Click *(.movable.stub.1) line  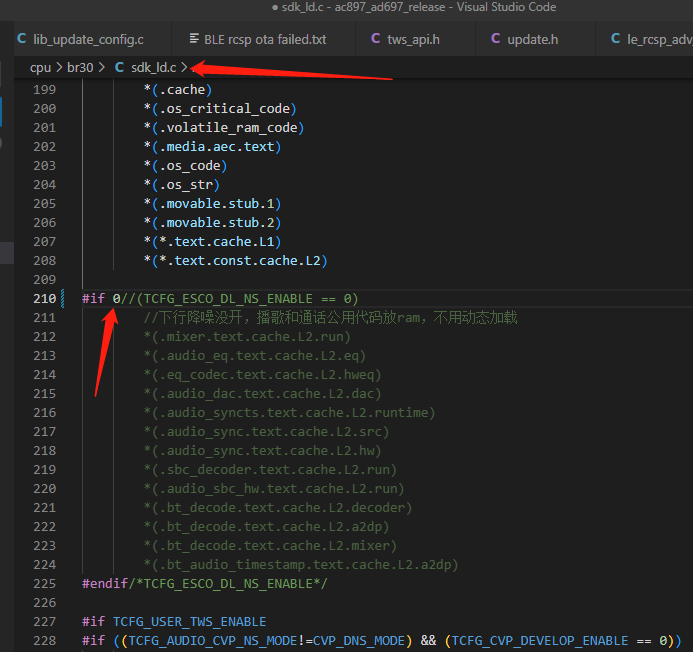[x=212, y=204]
